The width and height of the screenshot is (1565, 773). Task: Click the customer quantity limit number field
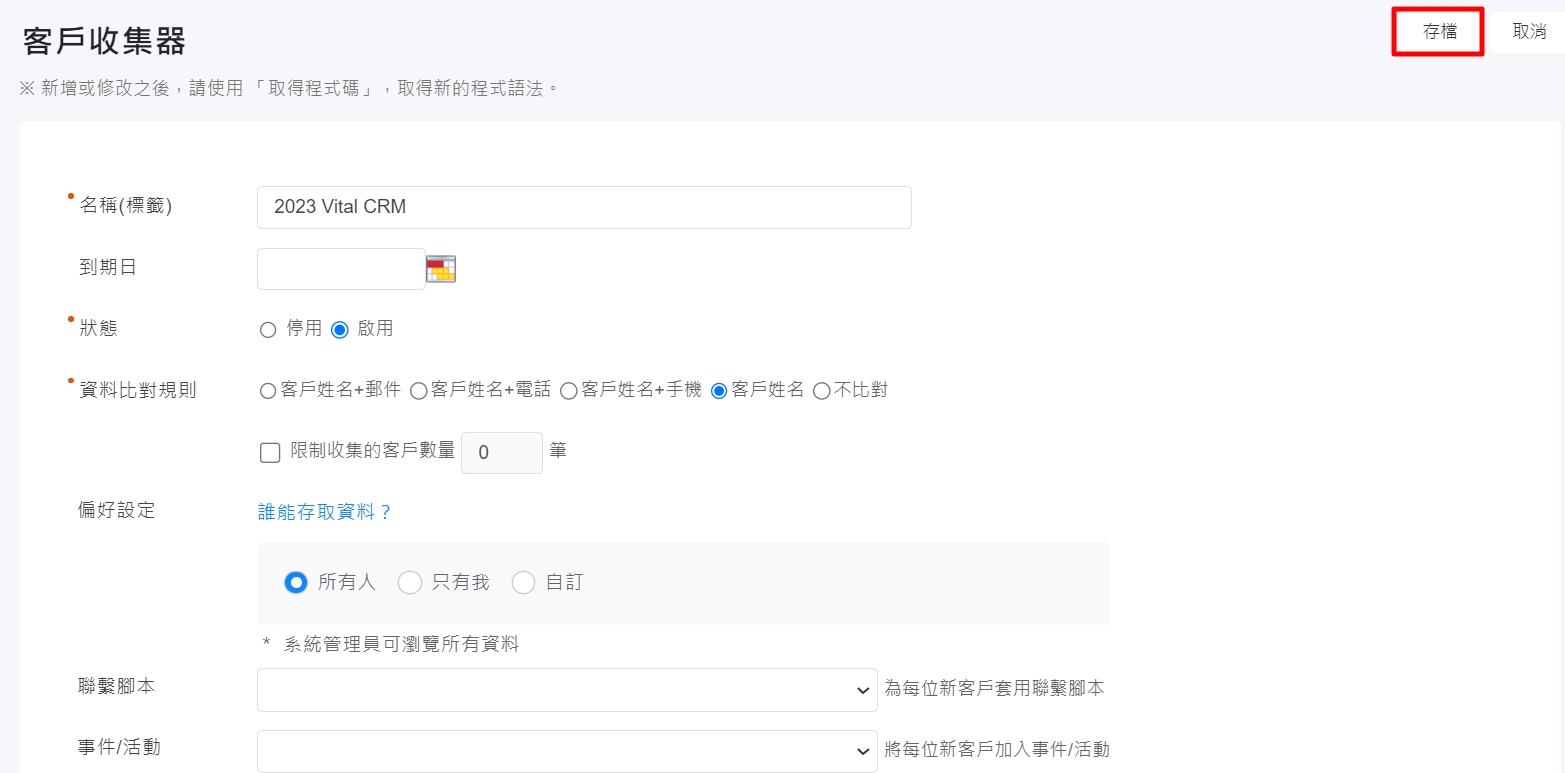tap(501, 453)
